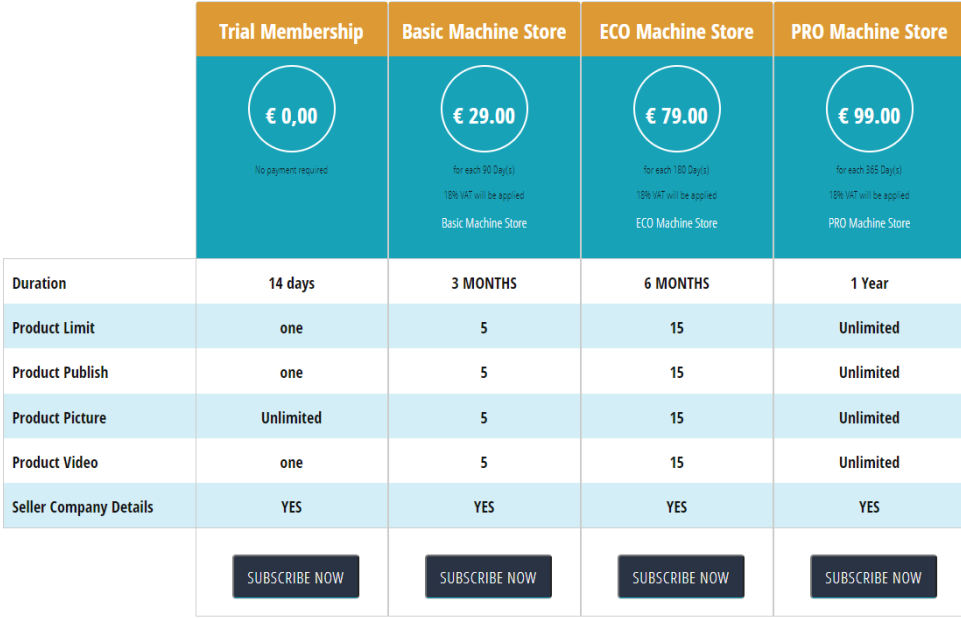Select the € 79.00 price circle

pyautogui.click(x=677, y=116)
